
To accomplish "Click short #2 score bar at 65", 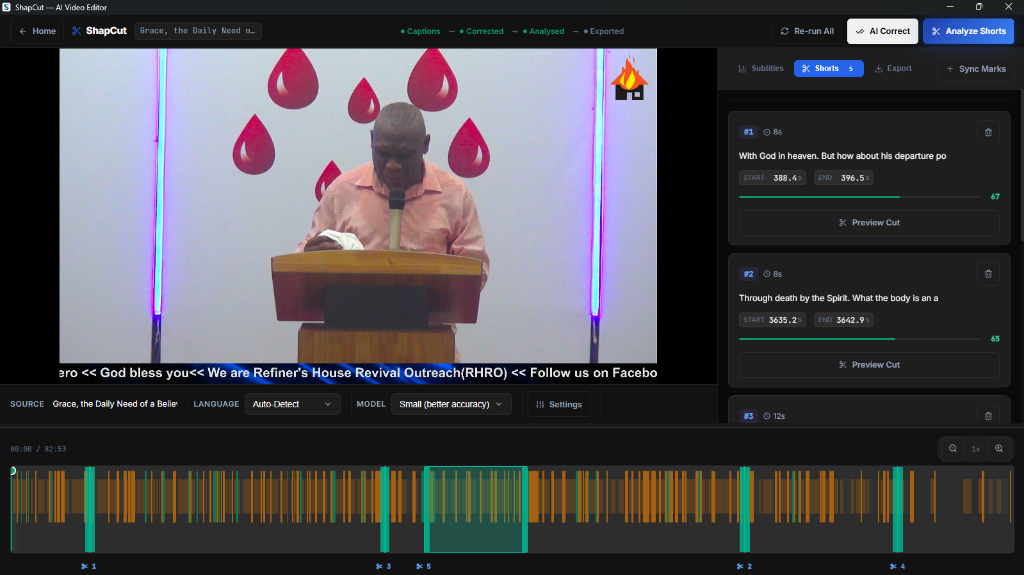I will click(x=858, y=338).
